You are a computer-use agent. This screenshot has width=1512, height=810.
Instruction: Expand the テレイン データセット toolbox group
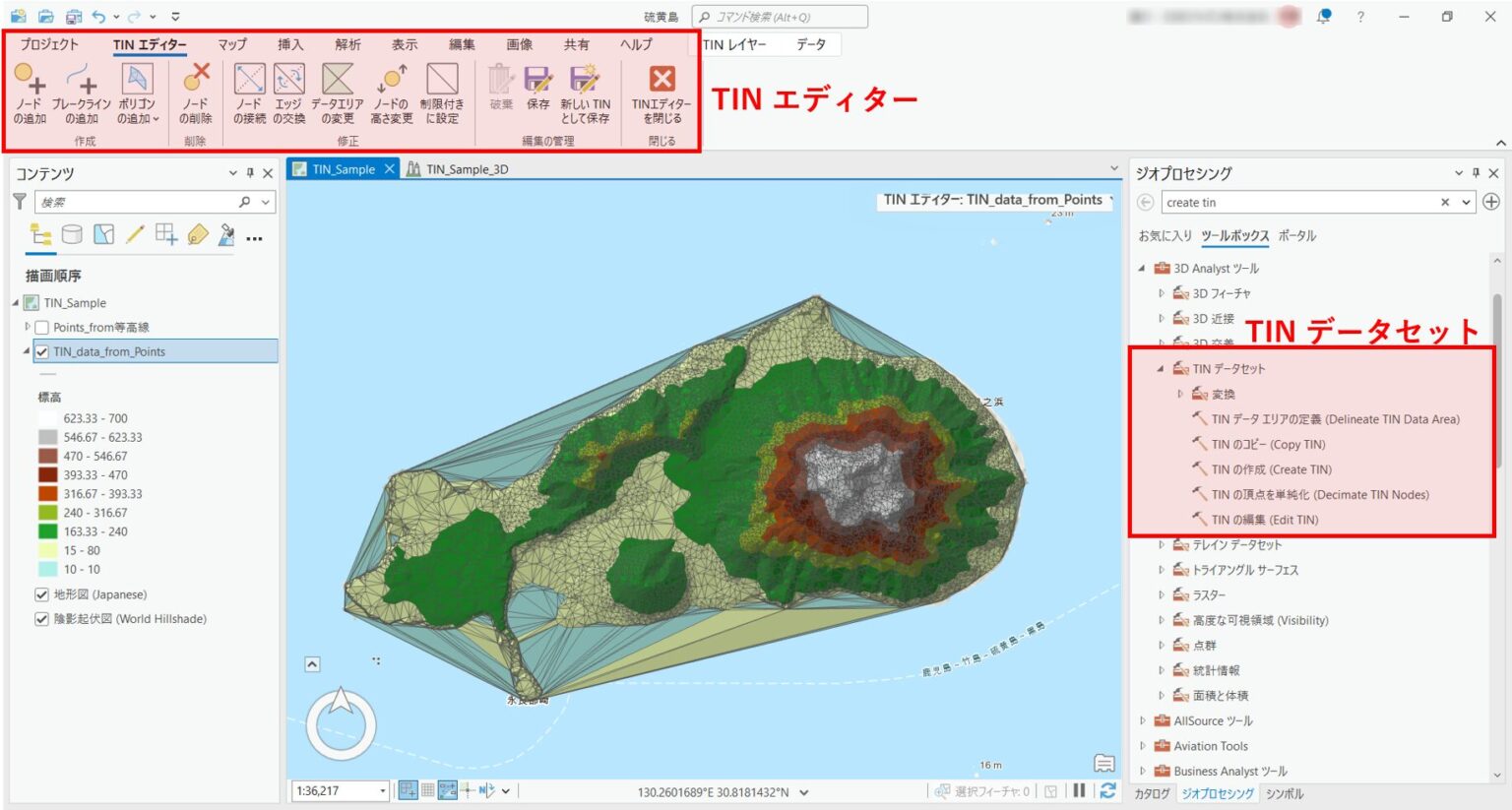(x=1160, y=544)
